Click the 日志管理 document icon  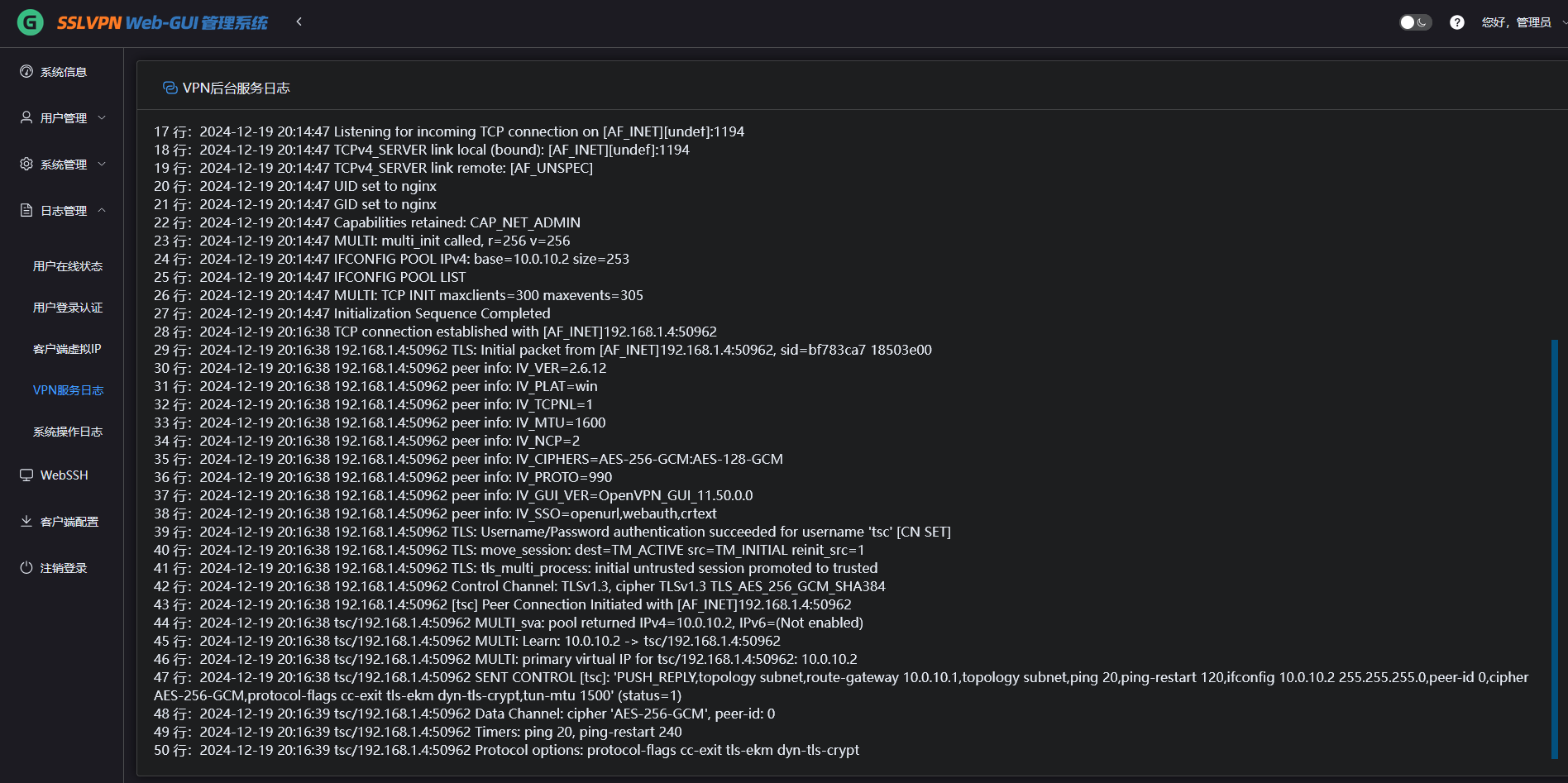[x=26, y=210]
